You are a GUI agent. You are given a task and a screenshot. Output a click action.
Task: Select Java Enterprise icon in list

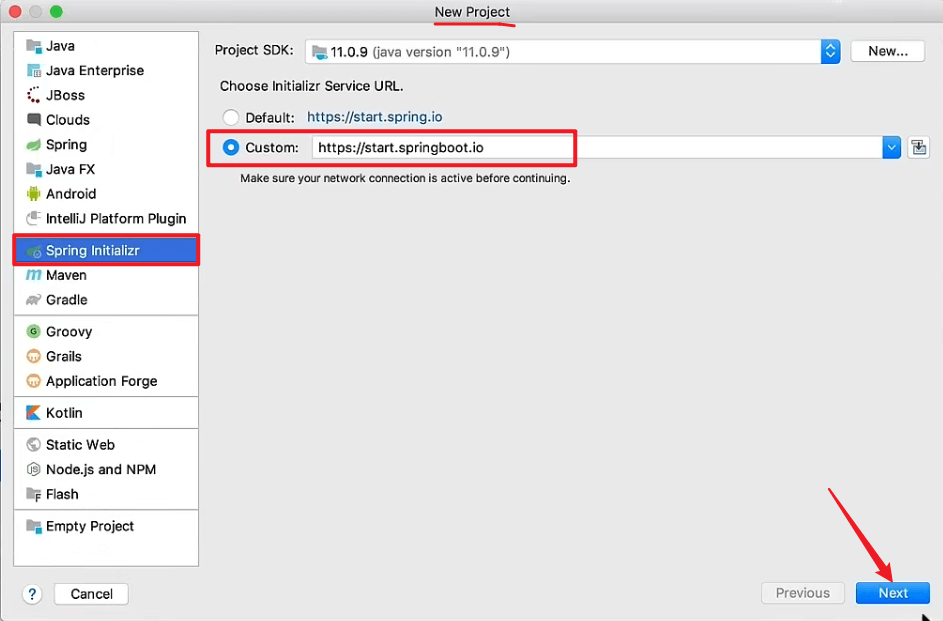tap(34, 70)
